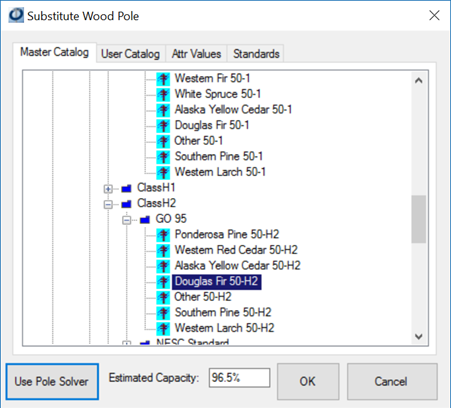Choose the Alaska Yellow Cedar 50-1 pole icon
451x408 pixels.
[x=163, y=110]
